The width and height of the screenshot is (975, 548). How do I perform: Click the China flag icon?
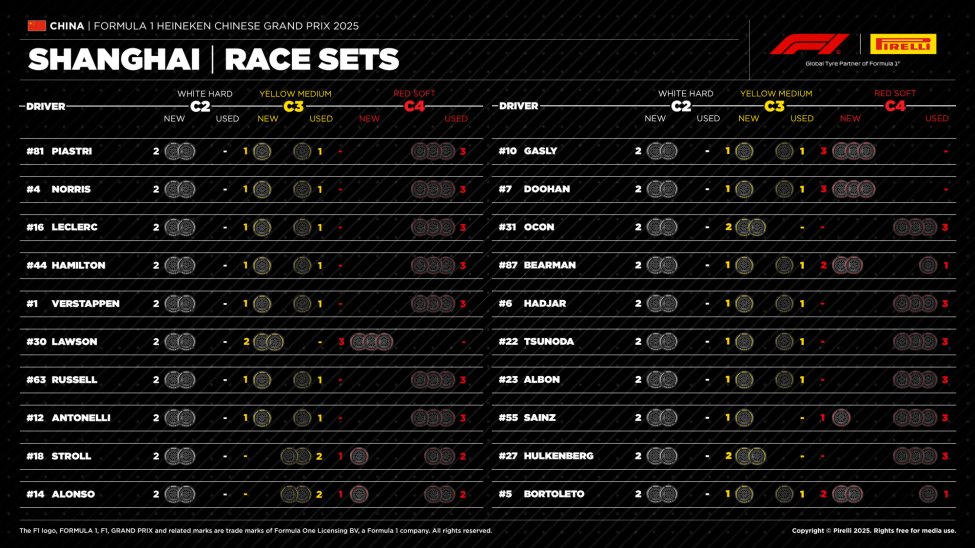37,25
